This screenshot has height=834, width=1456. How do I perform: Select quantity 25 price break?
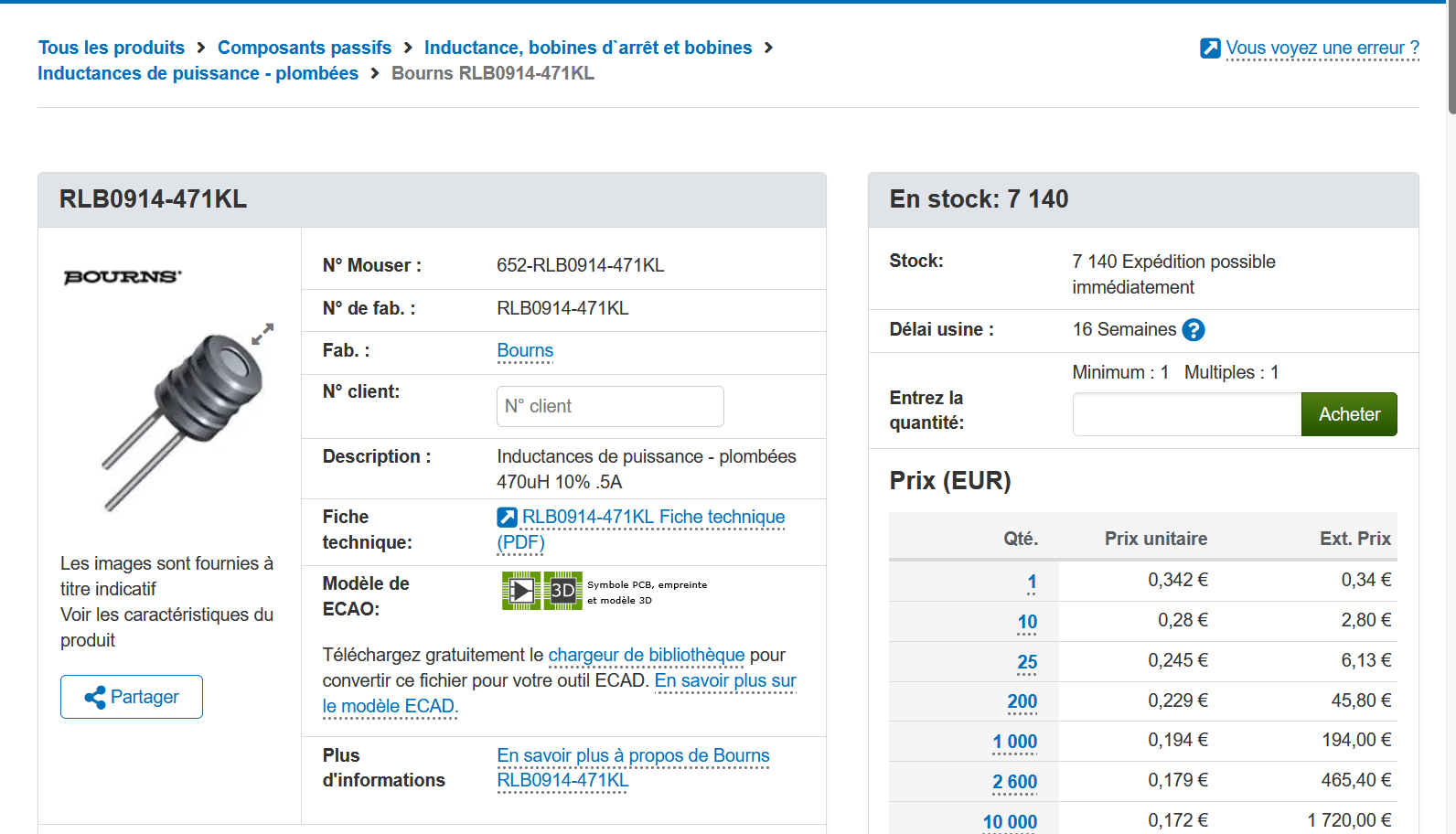pos(1027,662)
